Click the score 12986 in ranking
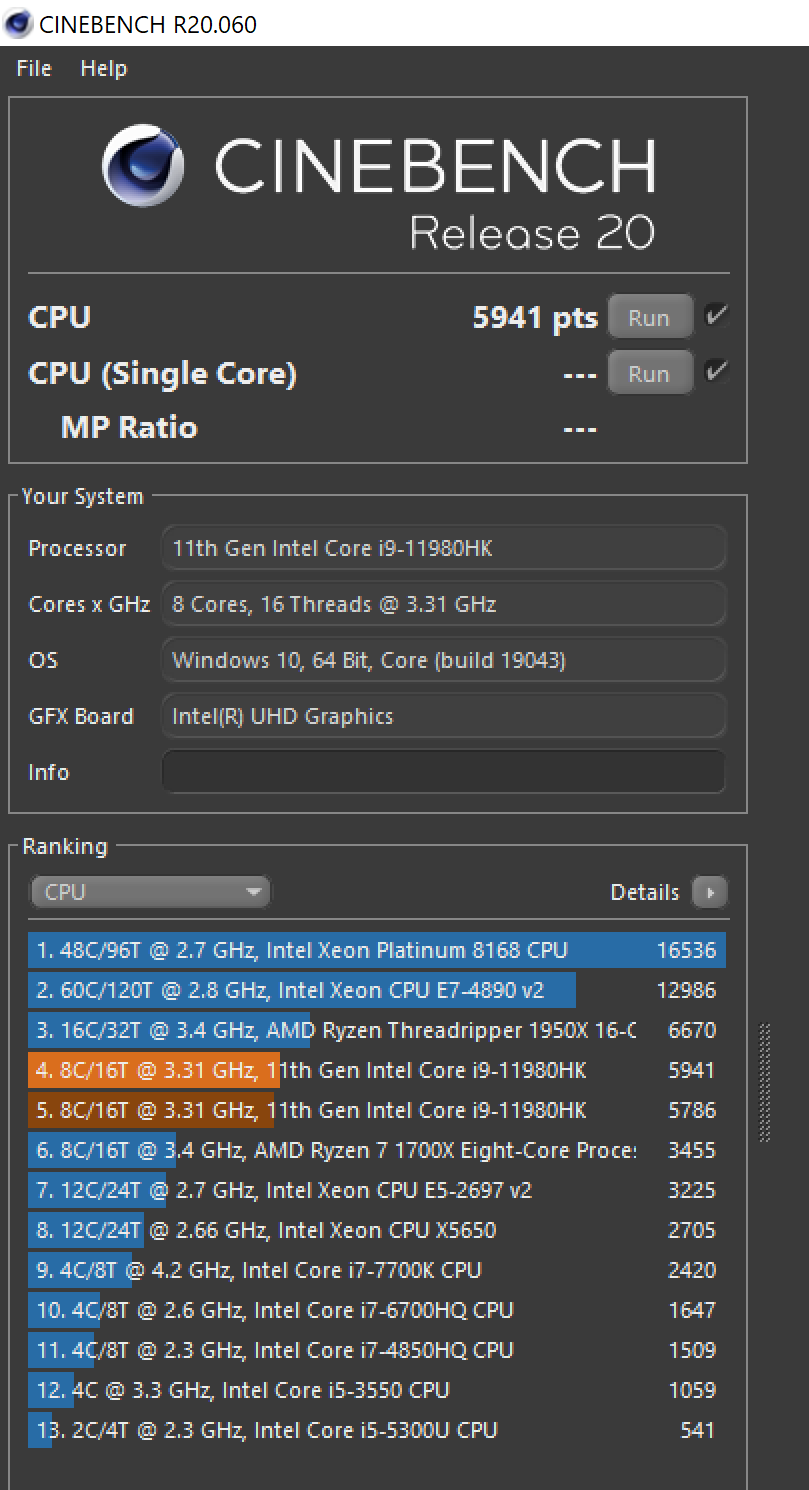 click(686, 990)
